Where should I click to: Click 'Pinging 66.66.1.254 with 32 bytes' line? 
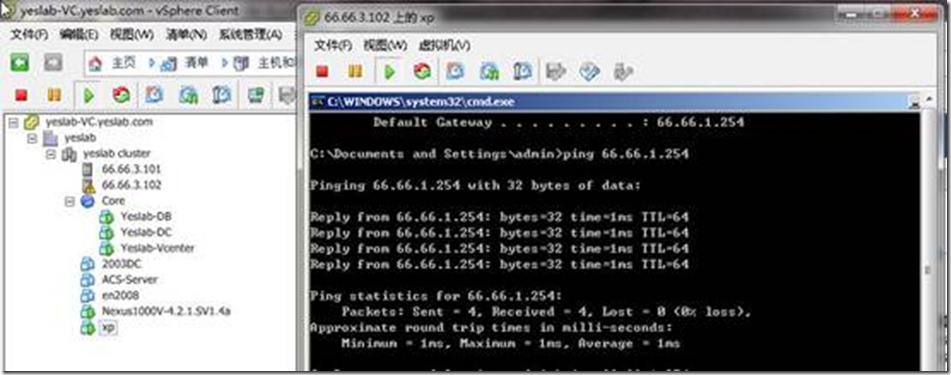(x=475, y=186)
